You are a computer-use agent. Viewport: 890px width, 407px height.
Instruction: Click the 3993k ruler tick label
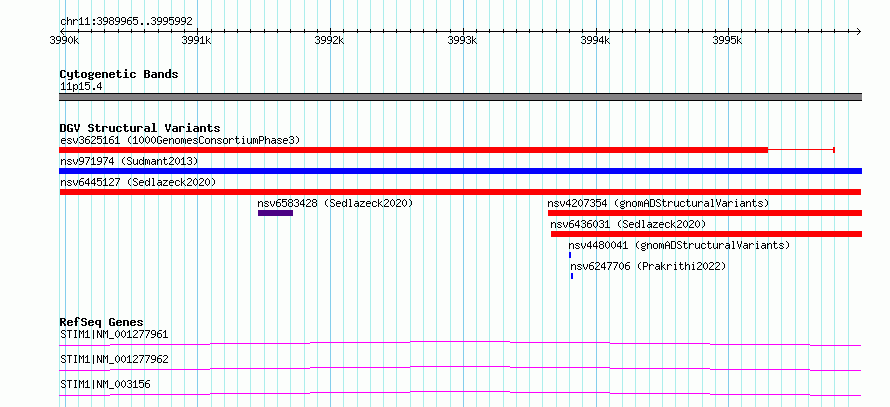click(463, 41)
